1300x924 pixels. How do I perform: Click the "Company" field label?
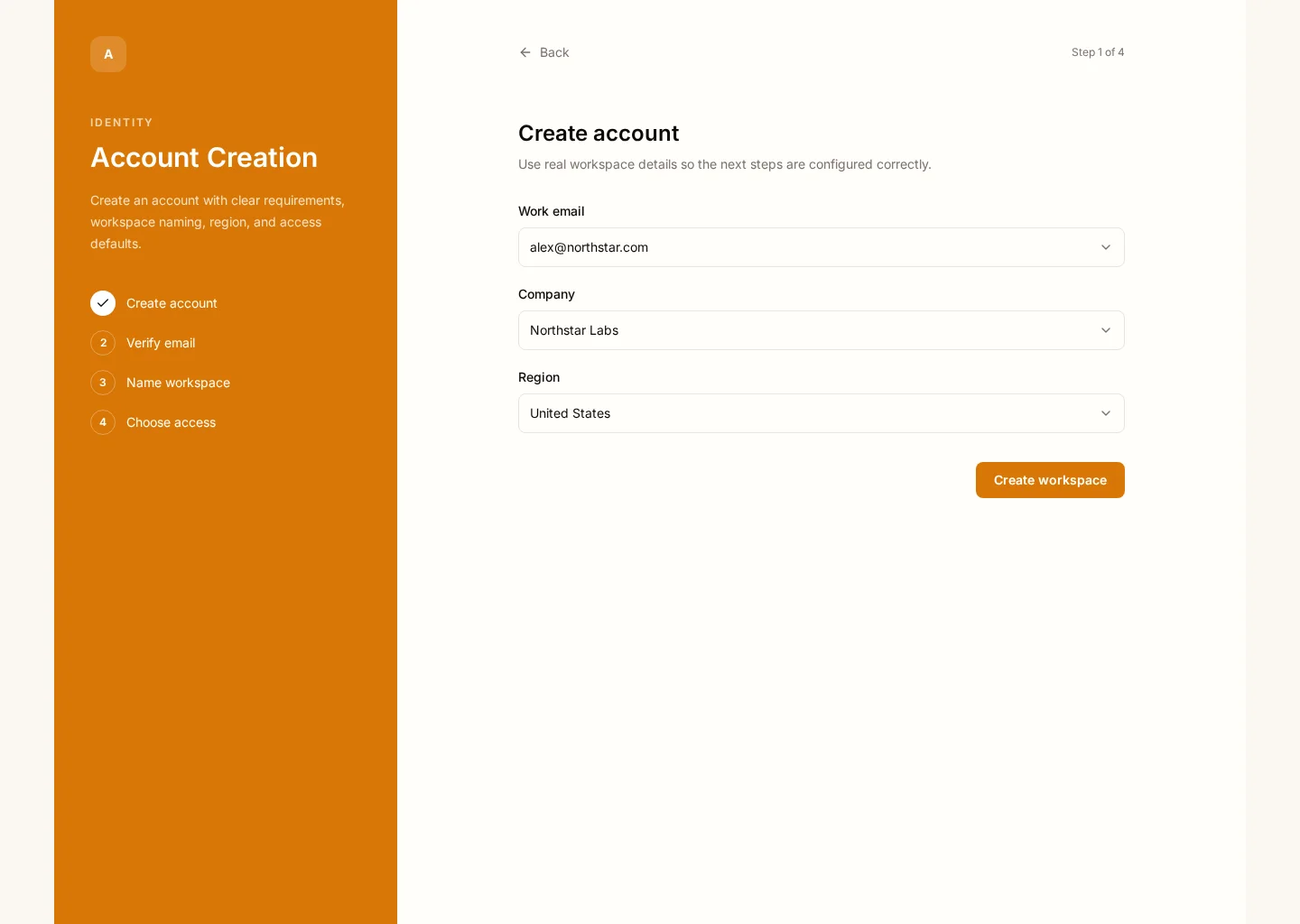(546, 294)
